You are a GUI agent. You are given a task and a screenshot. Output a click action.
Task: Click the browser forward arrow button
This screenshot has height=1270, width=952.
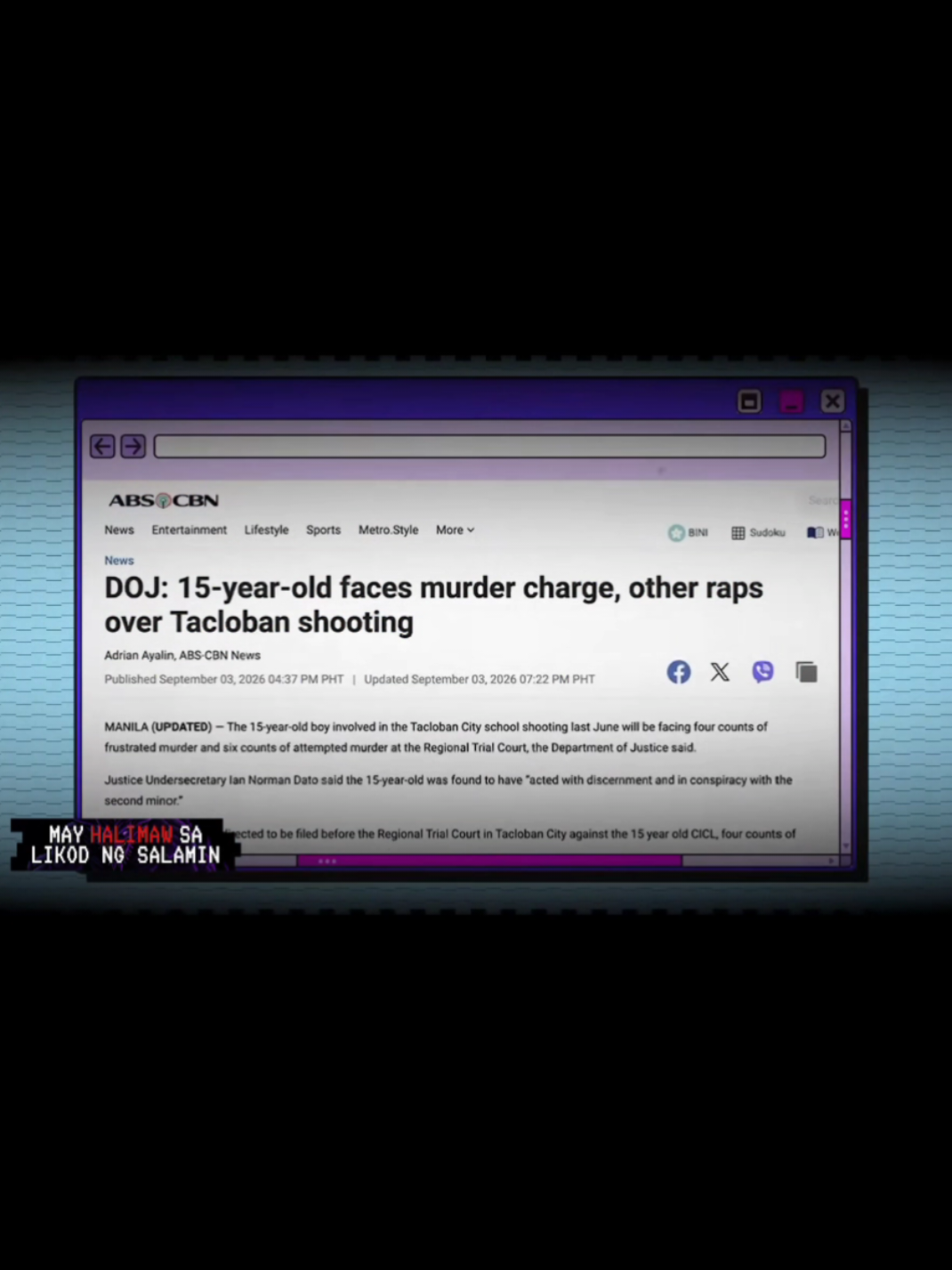tap(133, 446)
